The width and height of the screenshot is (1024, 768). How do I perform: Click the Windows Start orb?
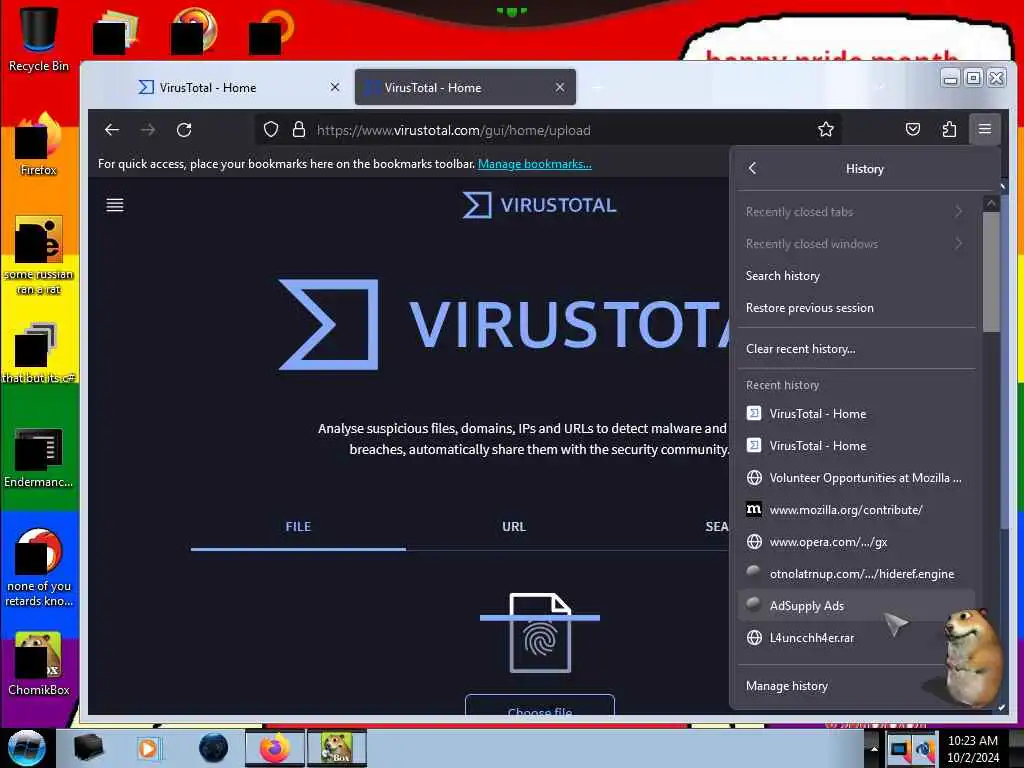point(27,748)
